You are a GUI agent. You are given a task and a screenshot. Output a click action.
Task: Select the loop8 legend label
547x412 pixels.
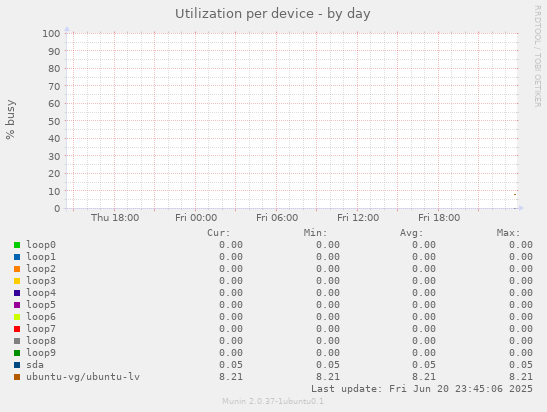pos(41,340)
